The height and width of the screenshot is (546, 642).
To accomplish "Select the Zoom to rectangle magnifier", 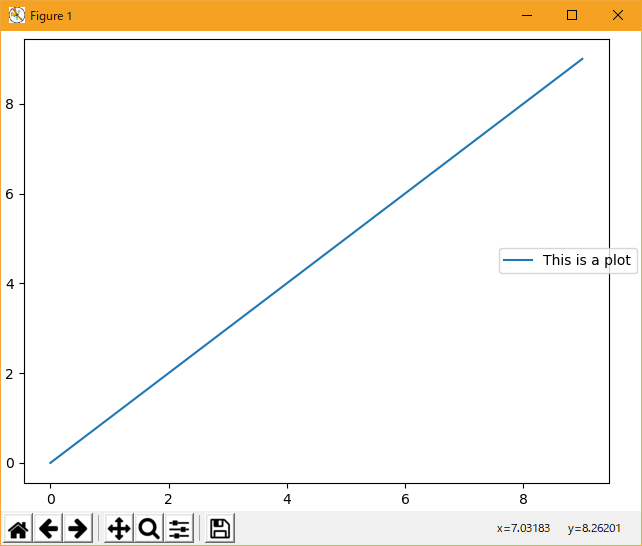I will (x=149, y=528).
